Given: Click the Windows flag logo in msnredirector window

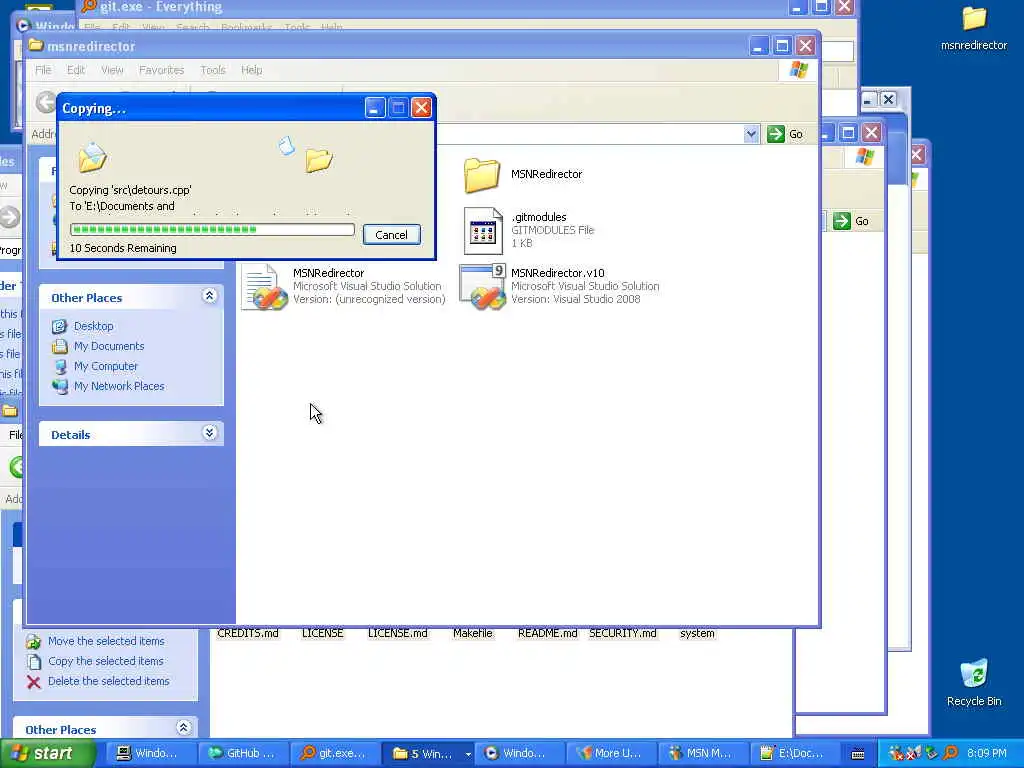Looking at the screenshot, I should (x=799, y=70).
